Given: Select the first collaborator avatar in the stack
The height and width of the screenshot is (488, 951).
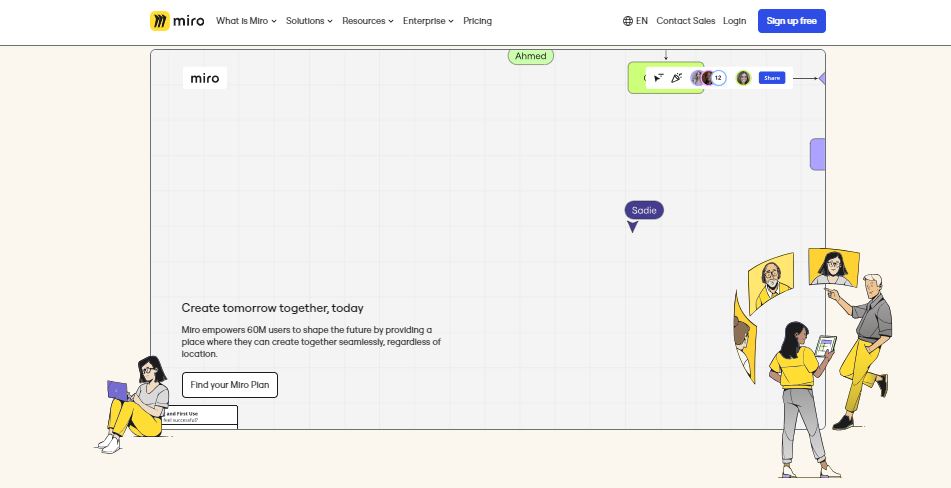Looking at the screenshot, I should click(697, 78).
